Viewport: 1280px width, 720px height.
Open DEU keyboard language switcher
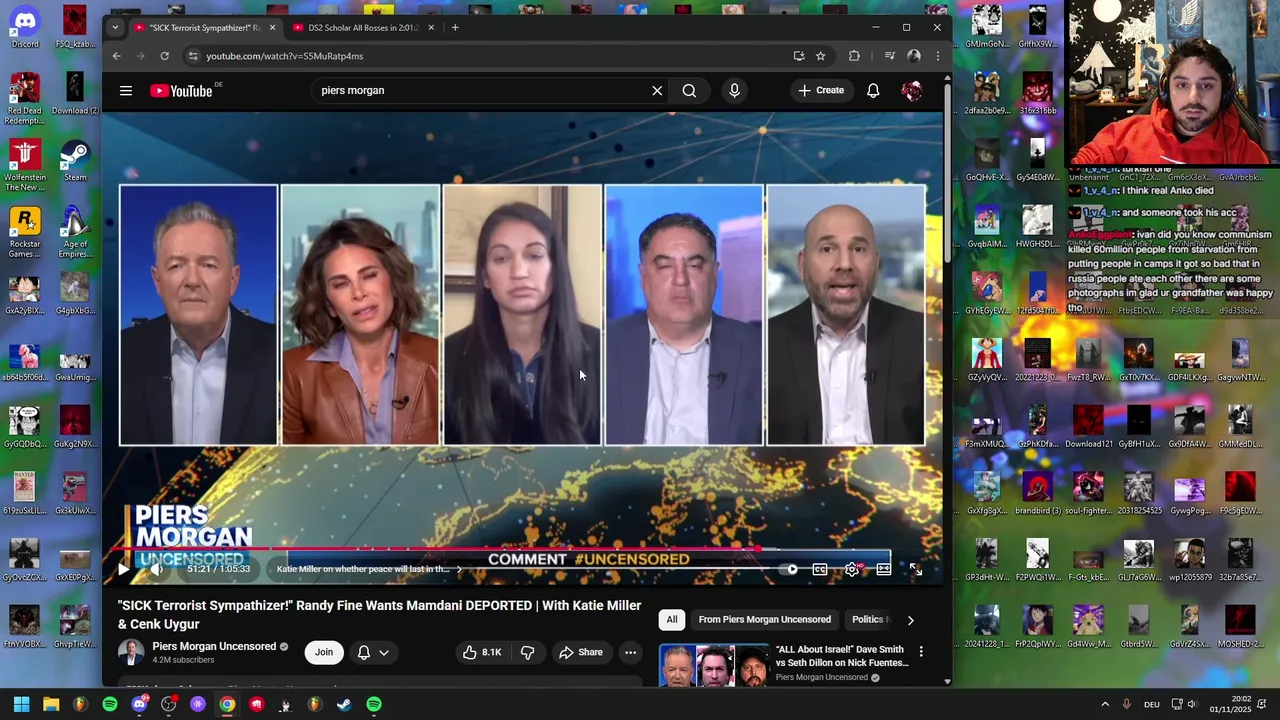point(1152,704)
